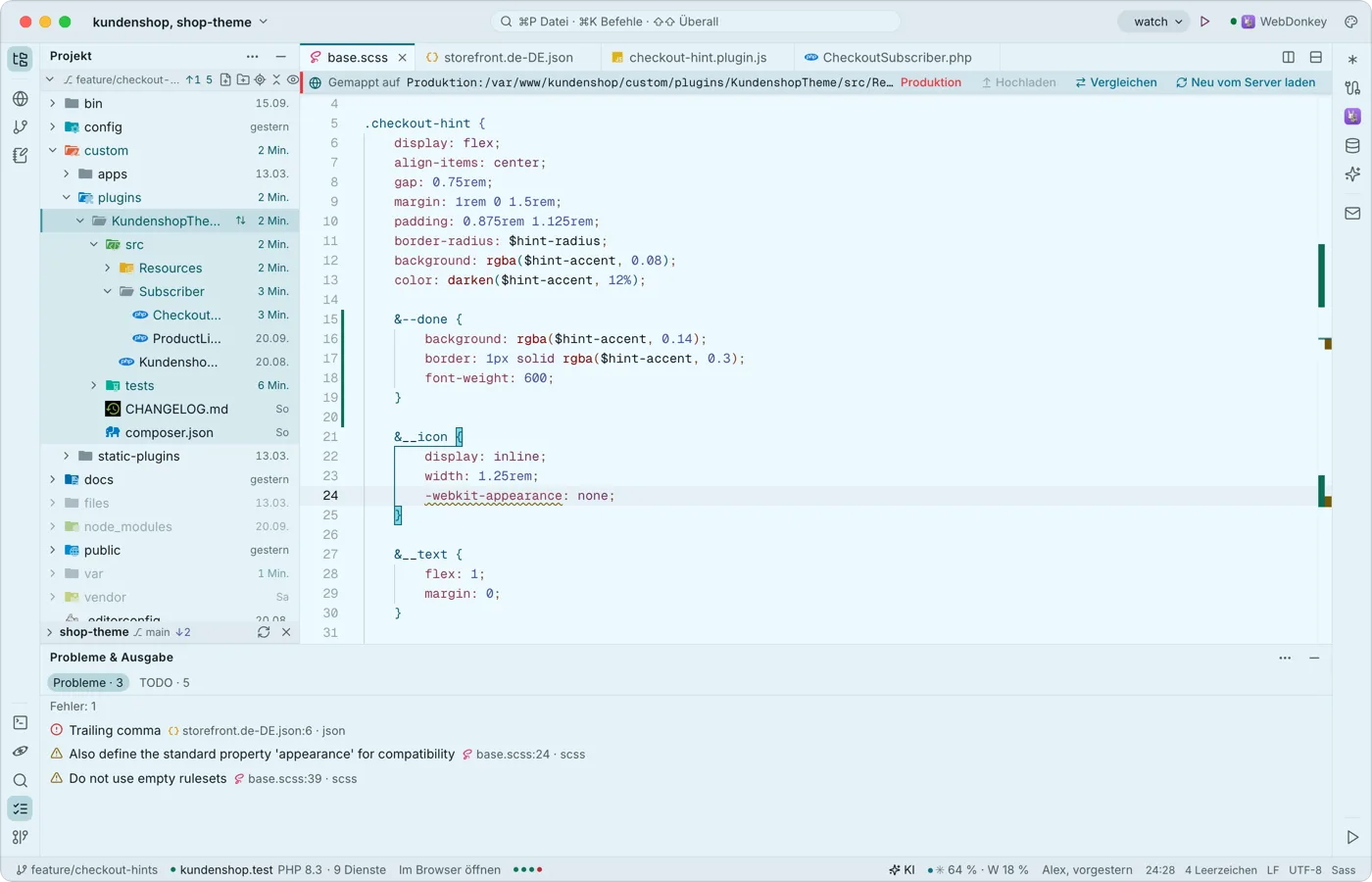Screen dimensions: 1372x882
Task: Click the asterisk icon in right sidebar
Action: (1352, 60)
